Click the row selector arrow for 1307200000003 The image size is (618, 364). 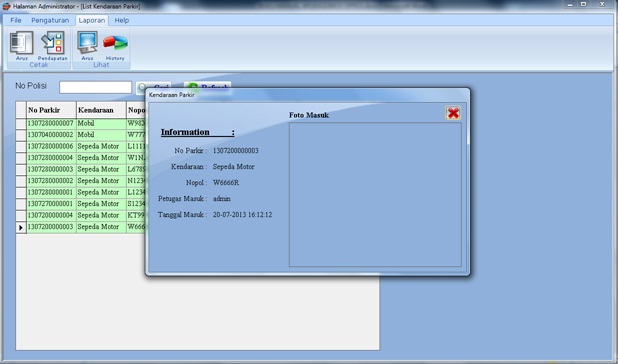tap(21, 227)
